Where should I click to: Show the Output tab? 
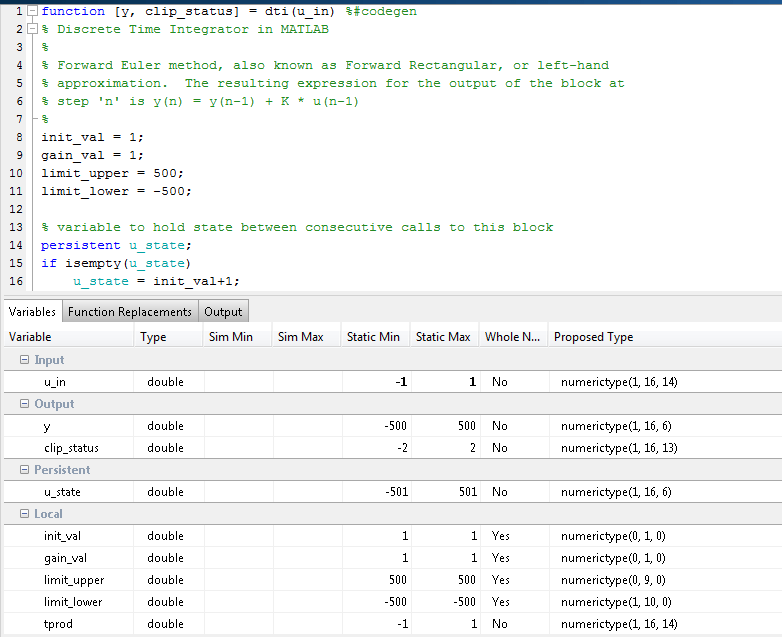[223, 312]
